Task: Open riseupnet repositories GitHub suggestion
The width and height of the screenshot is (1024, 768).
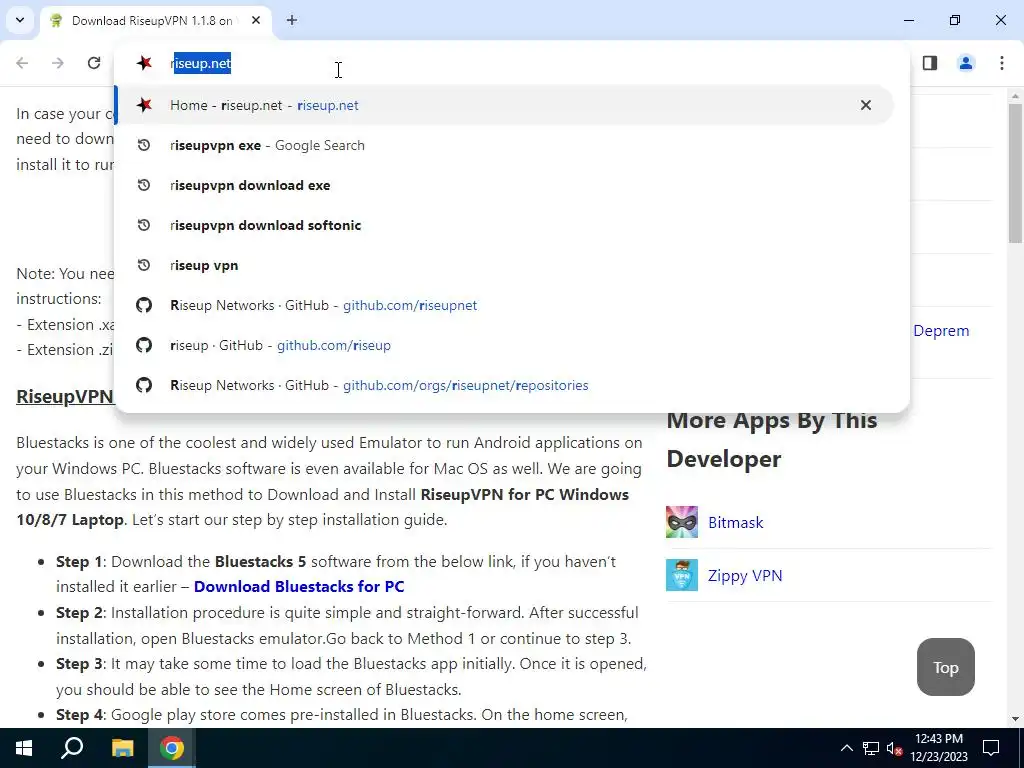Action: point(504,385)
